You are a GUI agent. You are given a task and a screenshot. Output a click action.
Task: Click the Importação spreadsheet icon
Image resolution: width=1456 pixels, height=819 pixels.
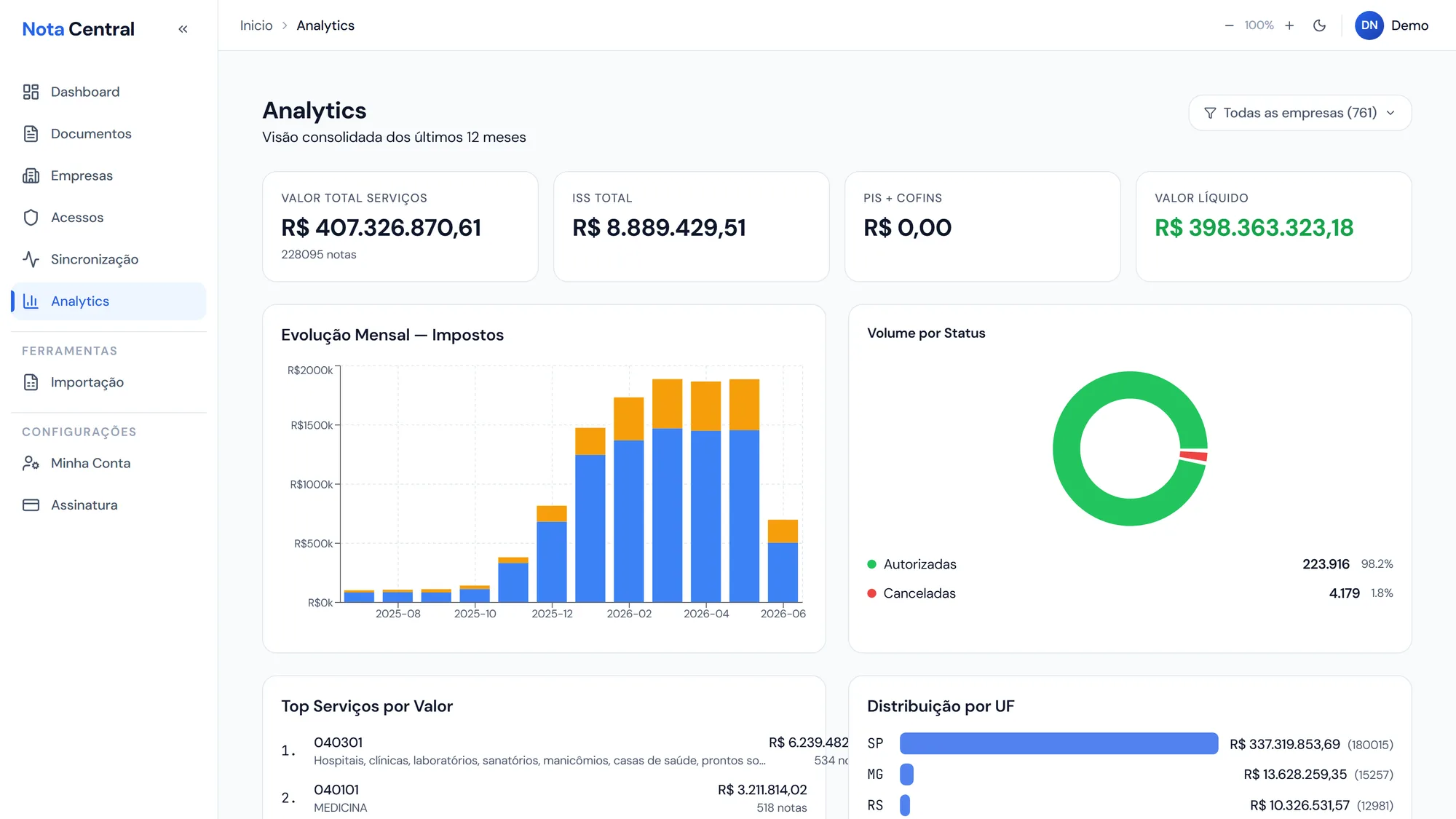coord(31,382)
